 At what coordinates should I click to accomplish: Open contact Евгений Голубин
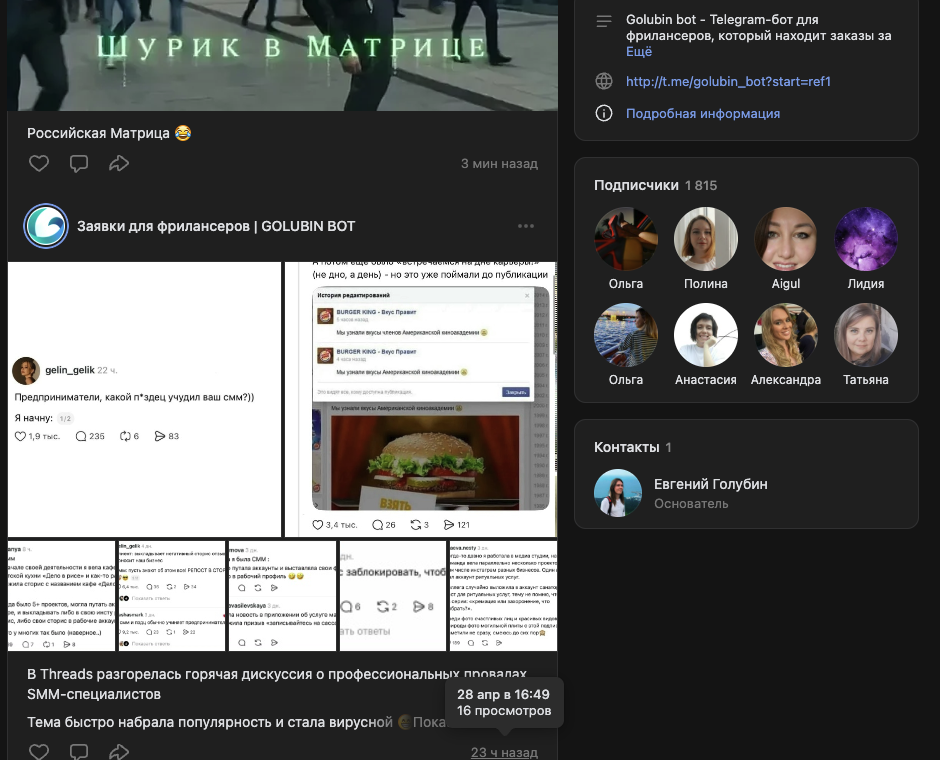click(710, 484)
